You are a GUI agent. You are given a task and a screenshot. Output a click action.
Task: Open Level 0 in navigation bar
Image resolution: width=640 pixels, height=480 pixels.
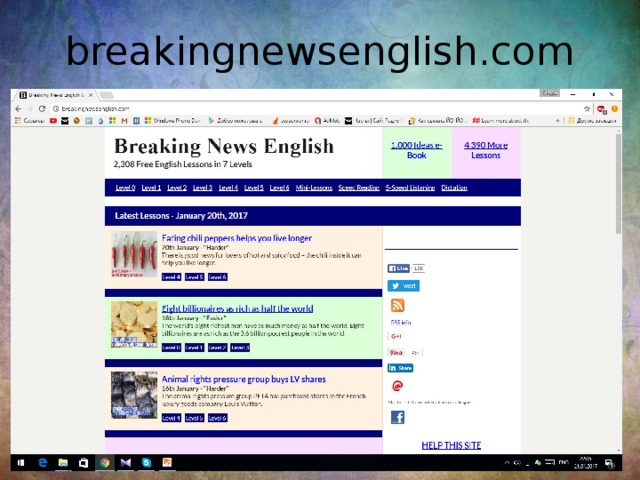(125, 188)
